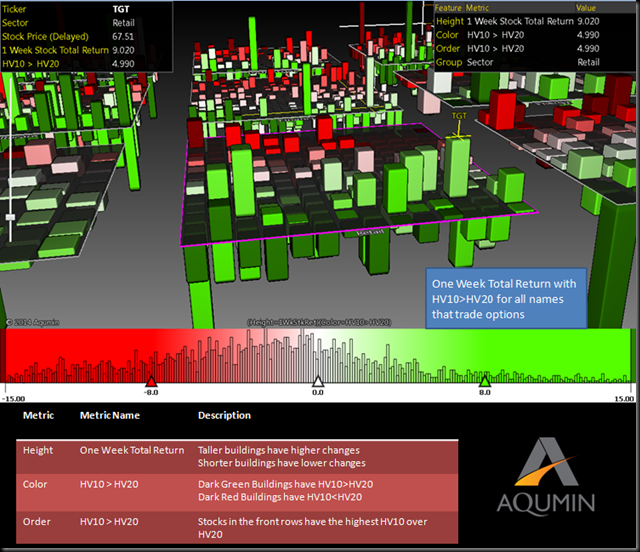
Task: Click the white 0.0 triangle marker
Action: (x=318, y=382)
